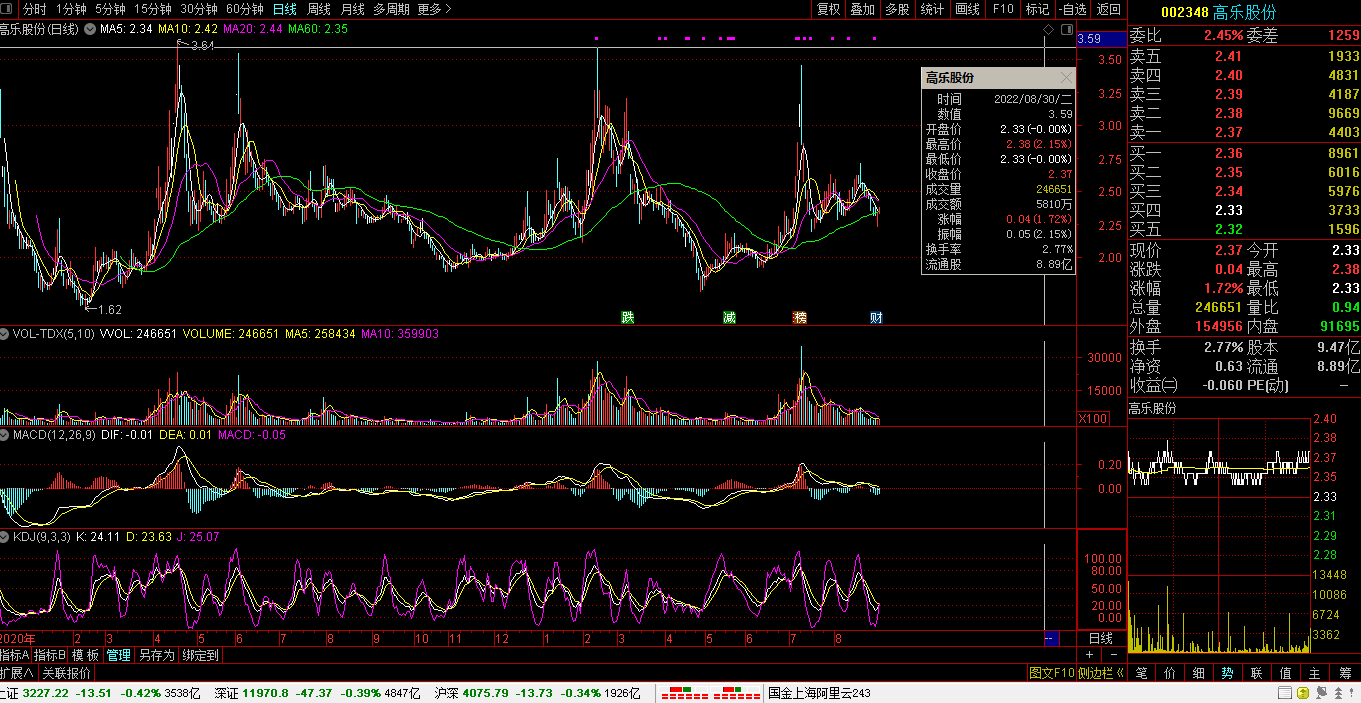Viewport: 1361px width, 703px height.
Task: Click the 画线 drawing tool button
Action: coord(967,9)
